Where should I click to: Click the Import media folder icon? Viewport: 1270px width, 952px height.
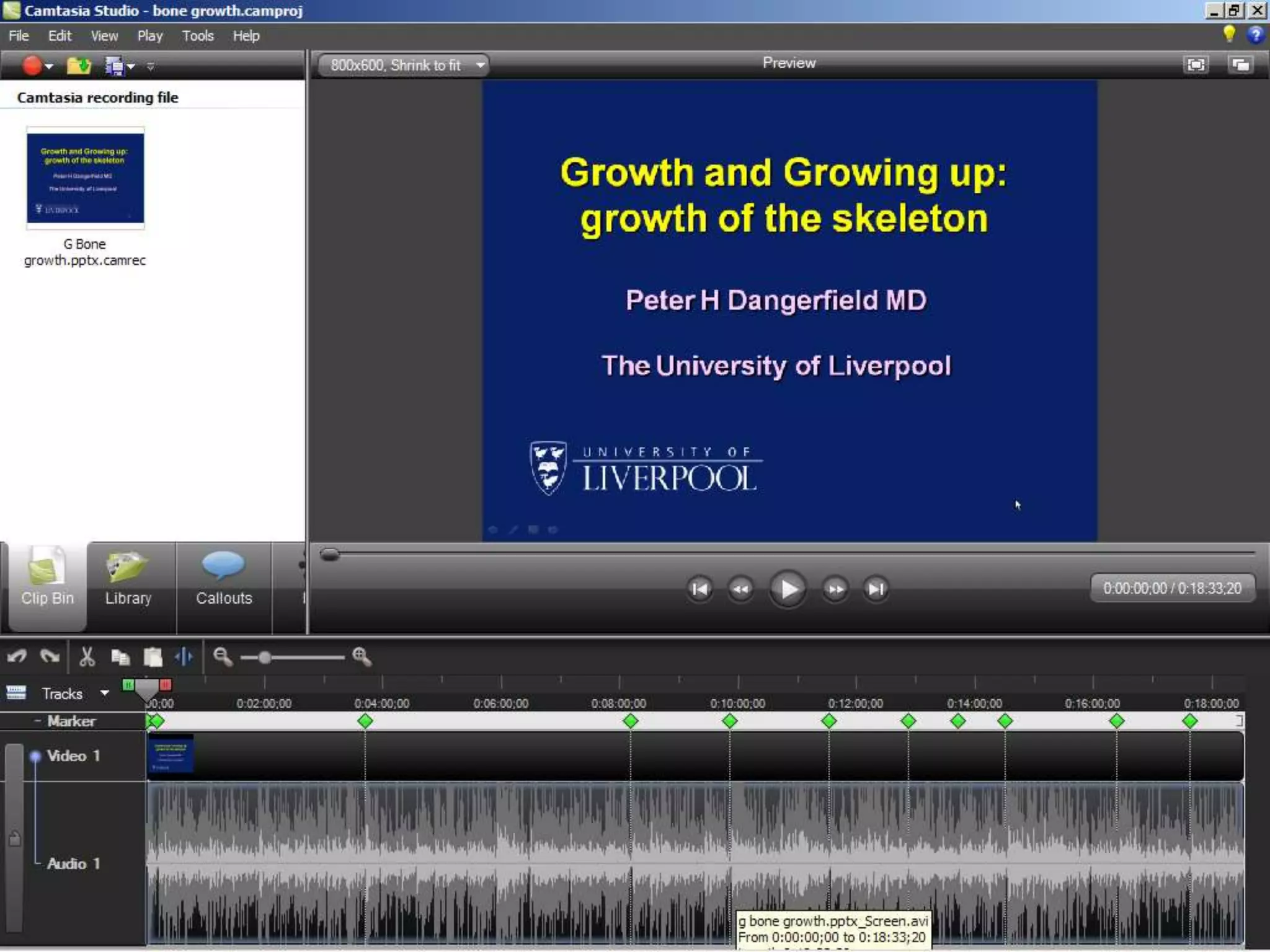(x=79, y=65)
